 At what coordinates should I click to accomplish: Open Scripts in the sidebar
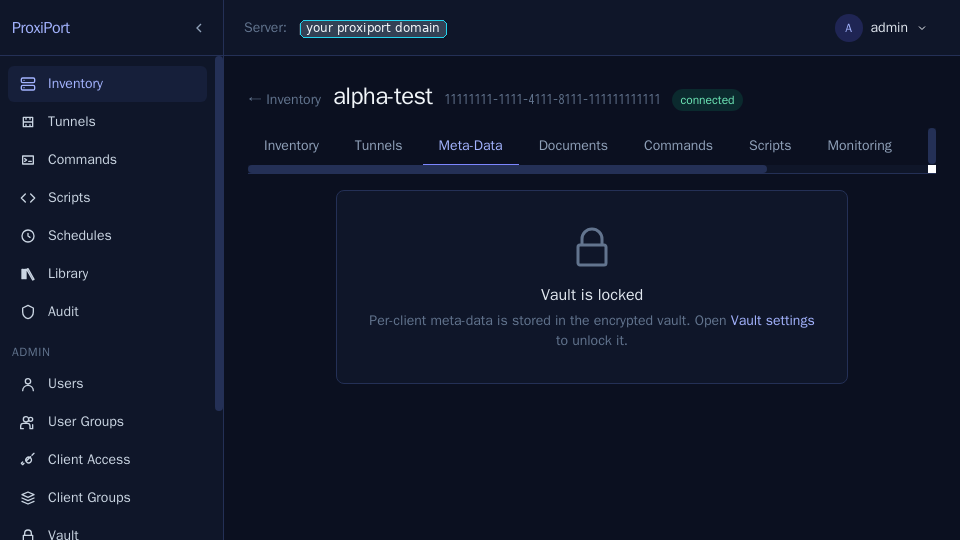(107, 198)
